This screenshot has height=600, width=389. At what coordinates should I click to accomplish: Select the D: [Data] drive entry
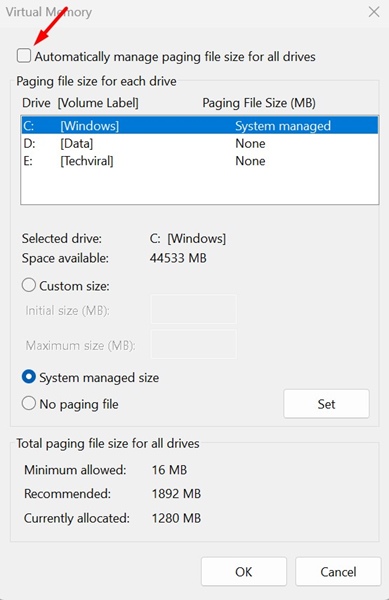(200, 143)
